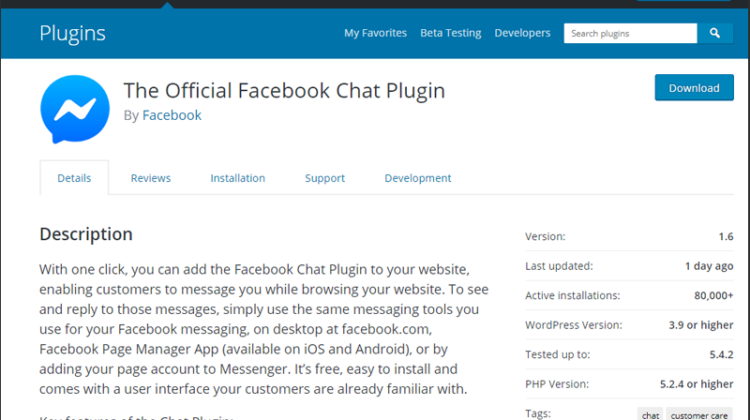Switch to the Reviews tab
The height and width of the screenshot is (420, 750).
pos(150,178)
